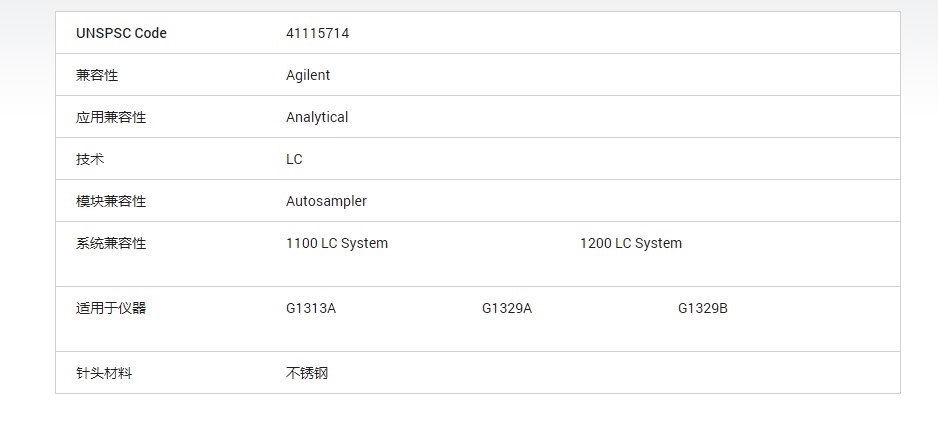Click the Agilent compatibility value

308,75
